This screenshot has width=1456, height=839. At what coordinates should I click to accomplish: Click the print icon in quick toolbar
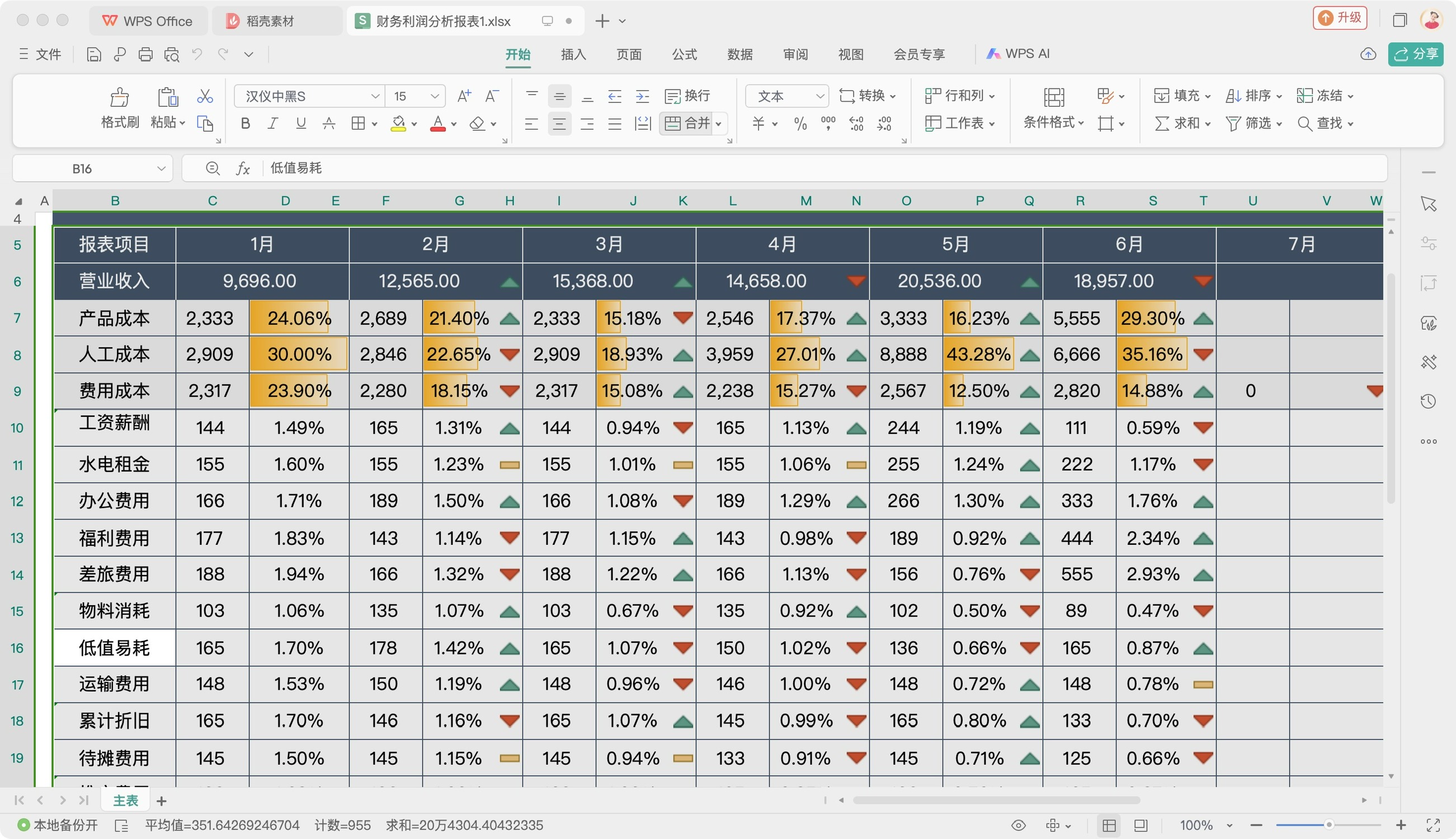(146, 55)
